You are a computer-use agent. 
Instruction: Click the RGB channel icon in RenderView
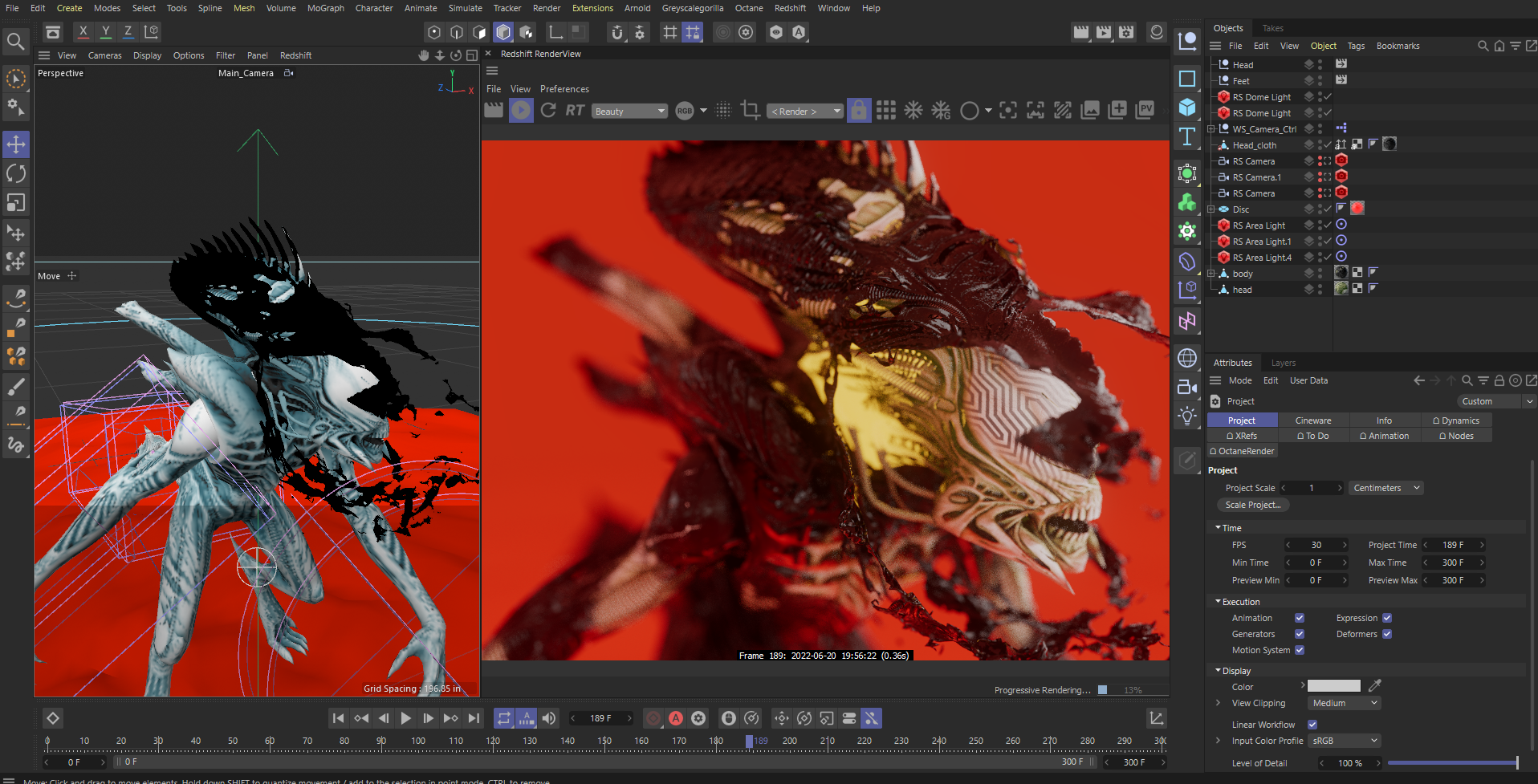click(683, 111)
